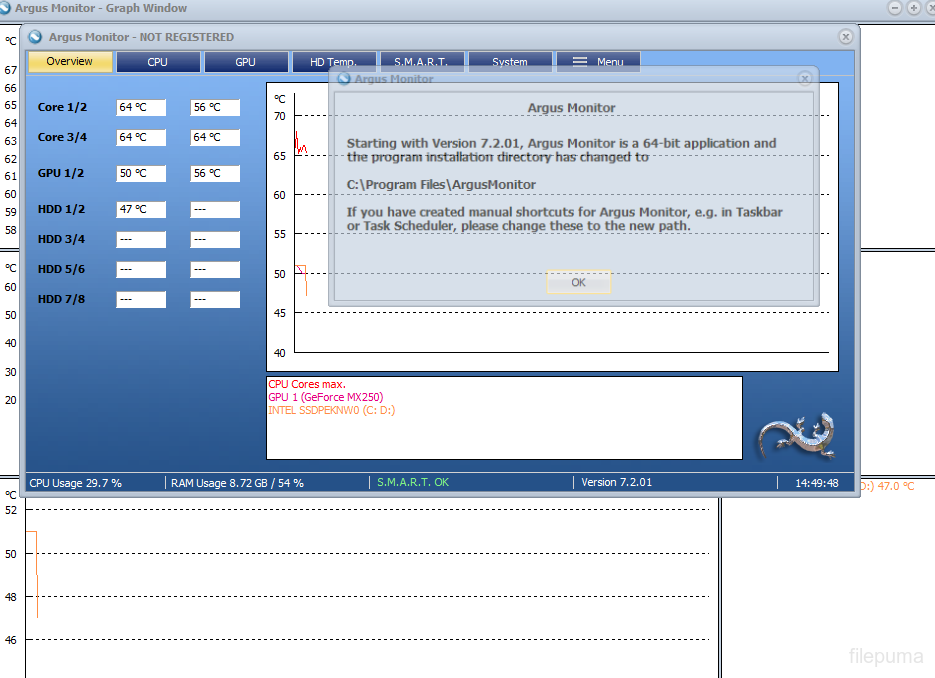Viewport: 935px width, 678px height.
Task: Click OK in the Argus Monitor dialog
Action: point(578,282)
